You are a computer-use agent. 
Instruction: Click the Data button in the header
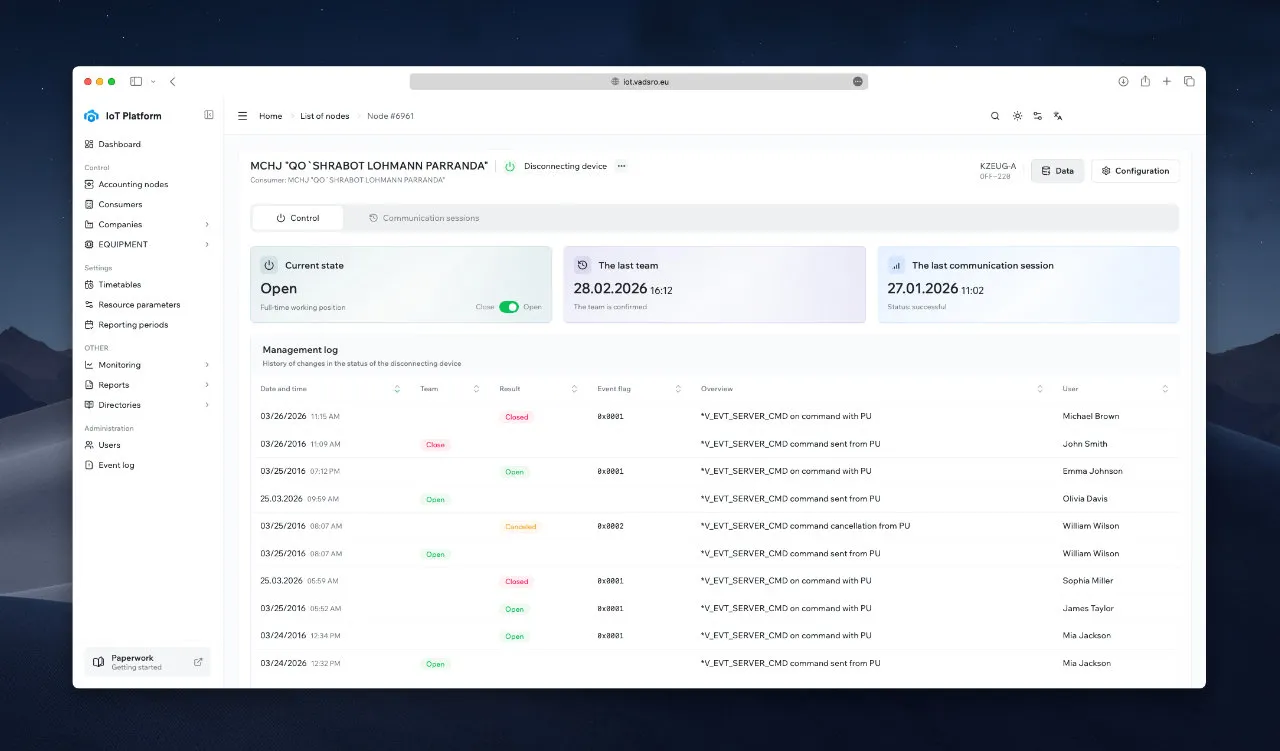(x=1057, y=170)
